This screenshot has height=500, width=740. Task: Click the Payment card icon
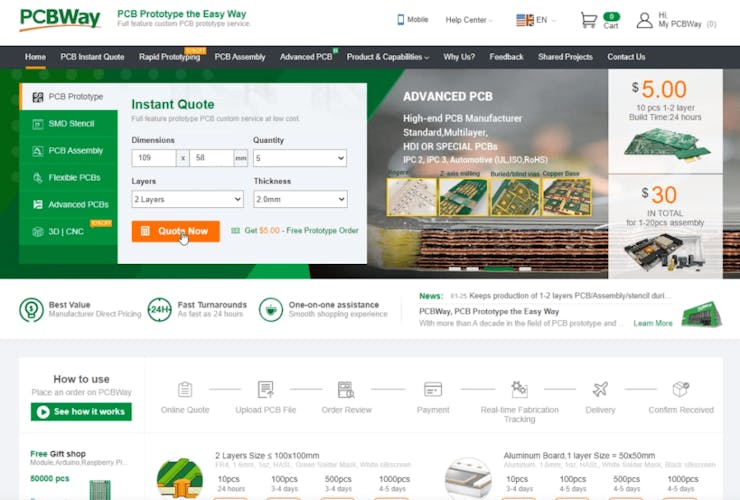433,390
